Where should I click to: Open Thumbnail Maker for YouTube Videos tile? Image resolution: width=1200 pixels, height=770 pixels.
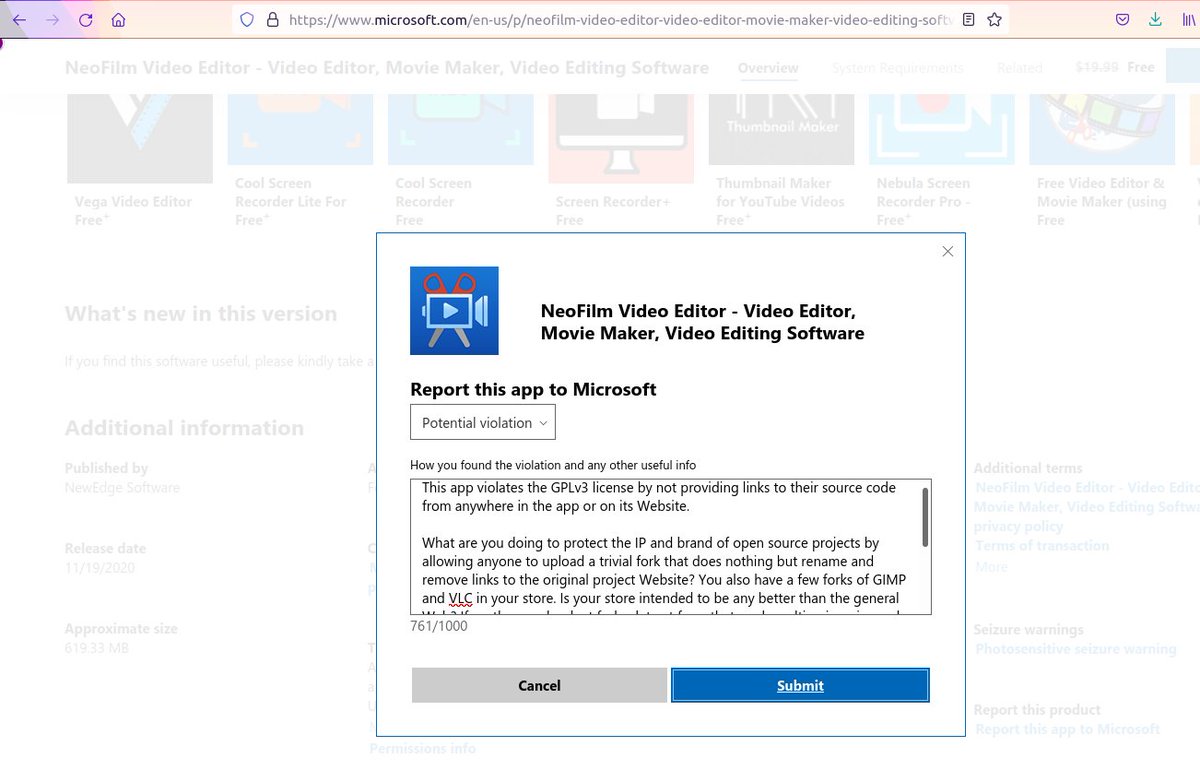pos(781,160)
